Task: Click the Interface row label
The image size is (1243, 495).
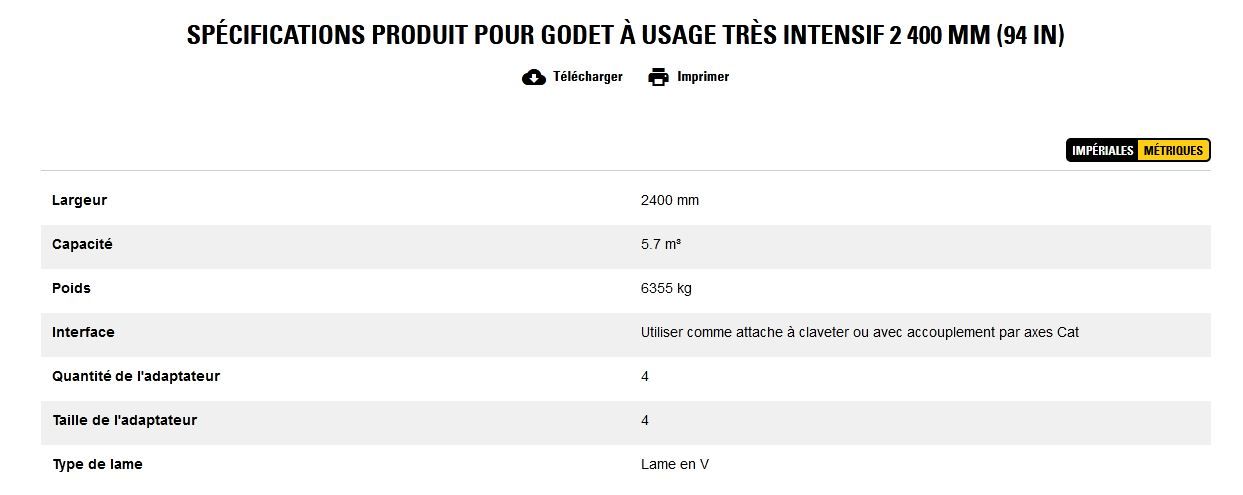Action: coord(83,332)
